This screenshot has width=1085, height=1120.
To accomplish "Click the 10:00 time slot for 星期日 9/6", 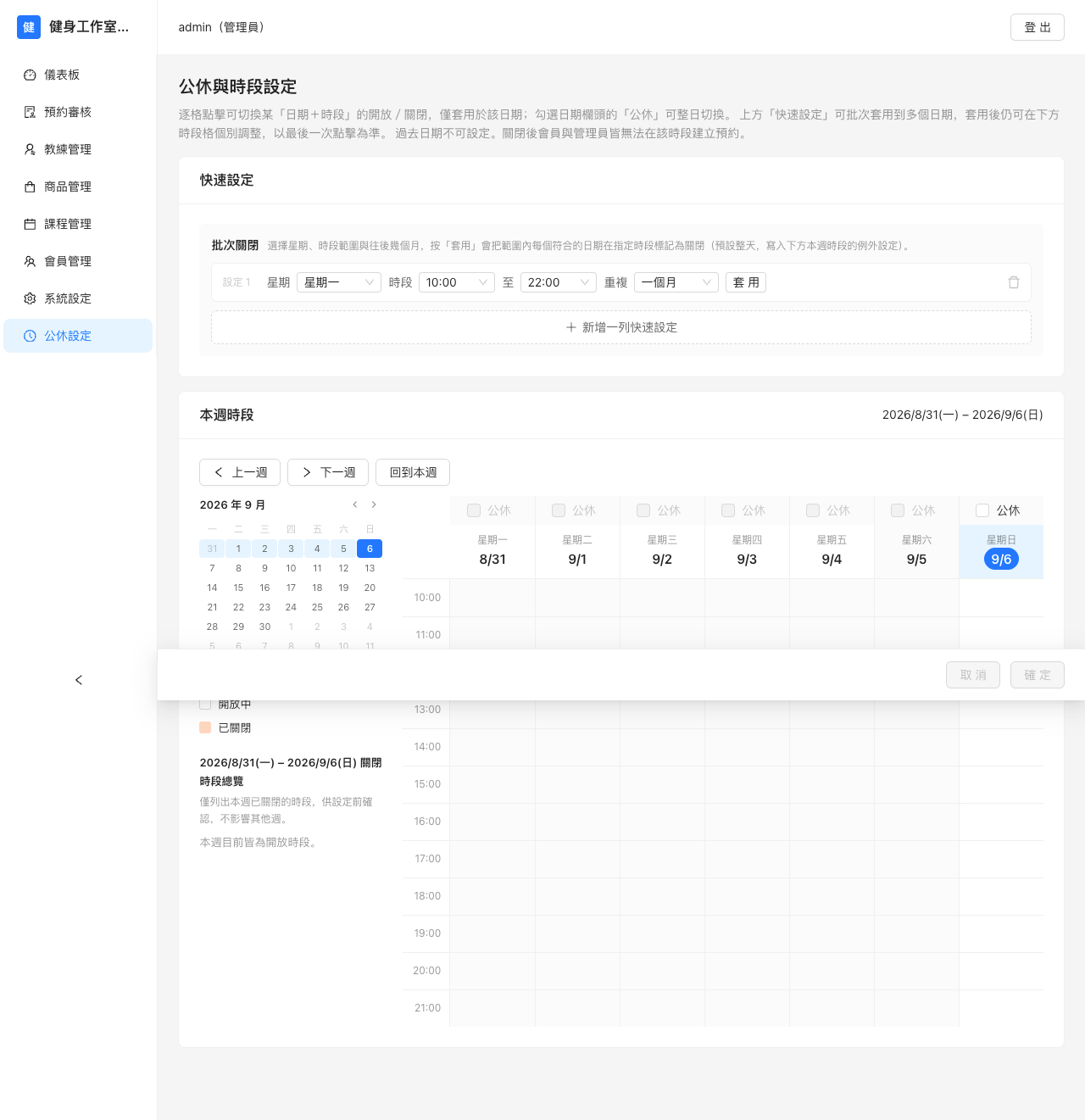I will coord(1001,598).
